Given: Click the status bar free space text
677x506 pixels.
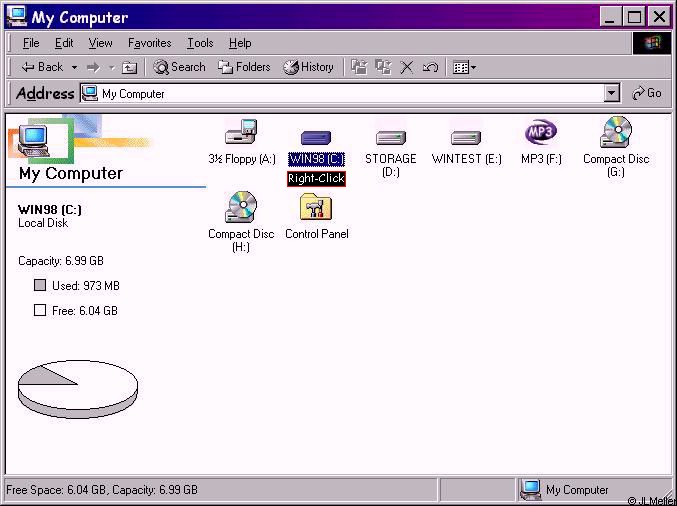Looking at the screenshot, I should coord(102,490).
